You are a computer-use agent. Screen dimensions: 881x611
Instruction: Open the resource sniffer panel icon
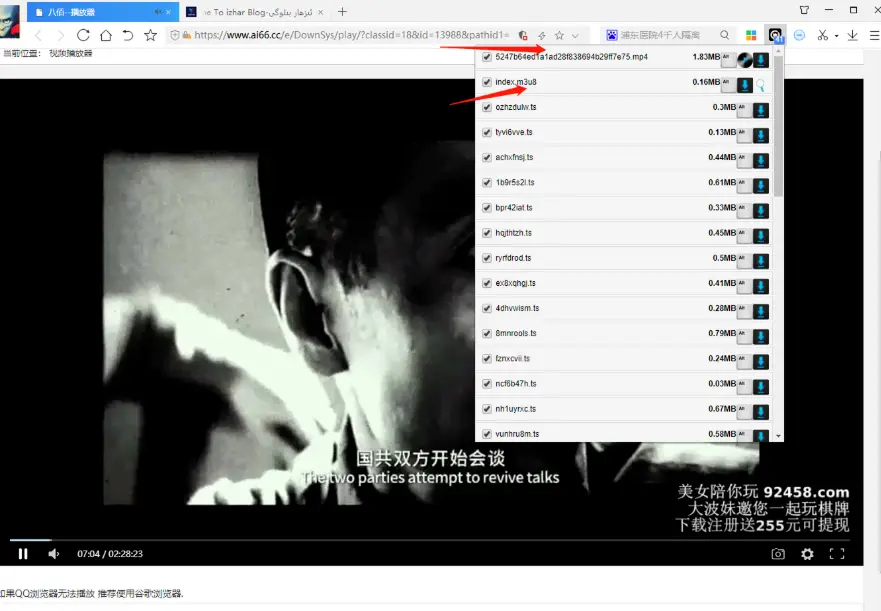(x=775, y=35)
